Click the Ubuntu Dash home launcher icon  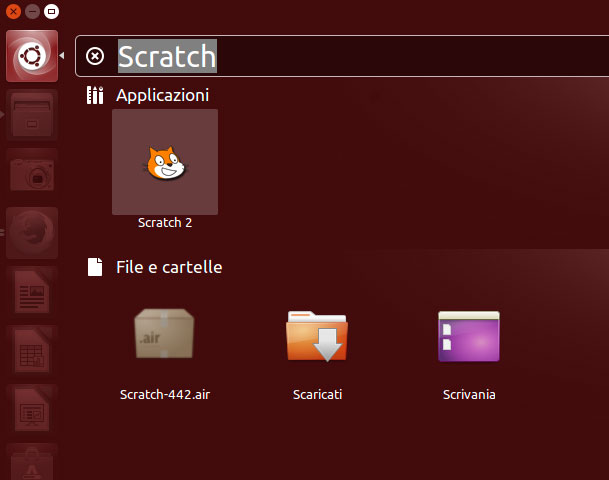pyautogui.click(x=32, y=56)
